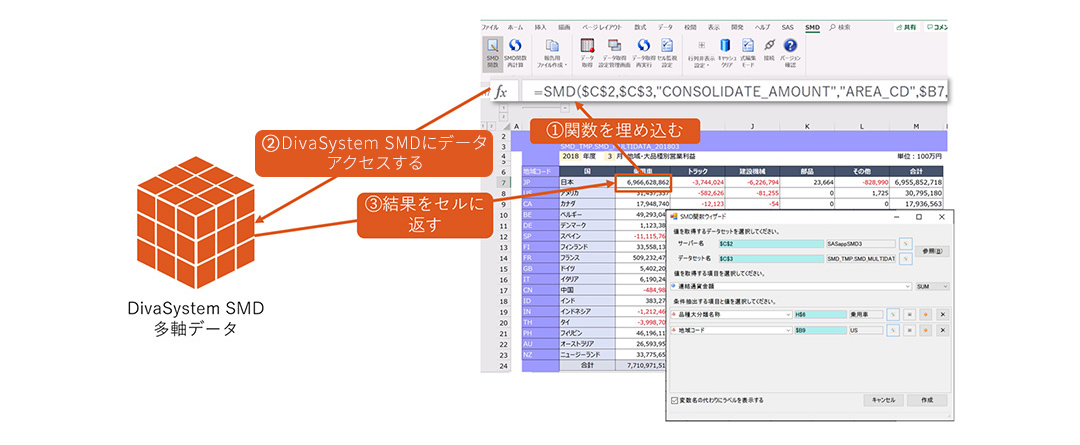Open the 報告用ファイル作成 ribbon button
This screenshot has width=1080, height=445.
(554, 53)
